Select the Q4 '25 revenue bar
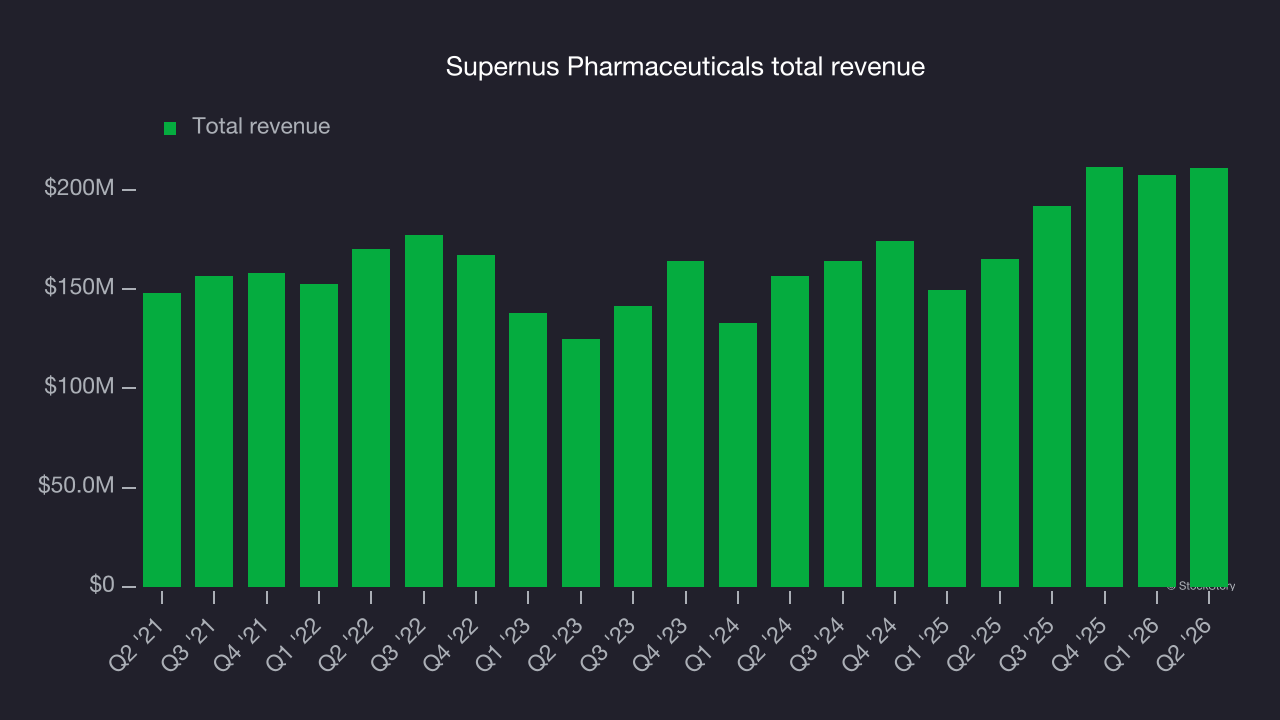This screenshot has height=720, width=1280. click(x=1104, y=377)
